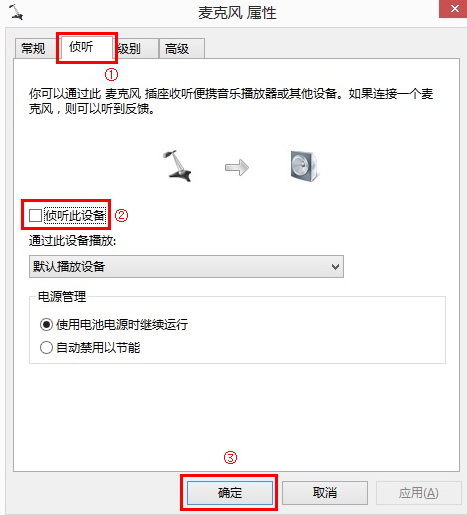
Task: Enable the 侦听此设备 checkbox
Action: [x=35, y=215]
